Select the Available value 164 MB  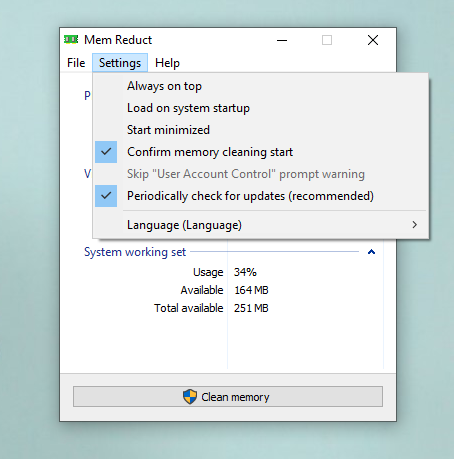pyautogui.click(x=251, y=290)
